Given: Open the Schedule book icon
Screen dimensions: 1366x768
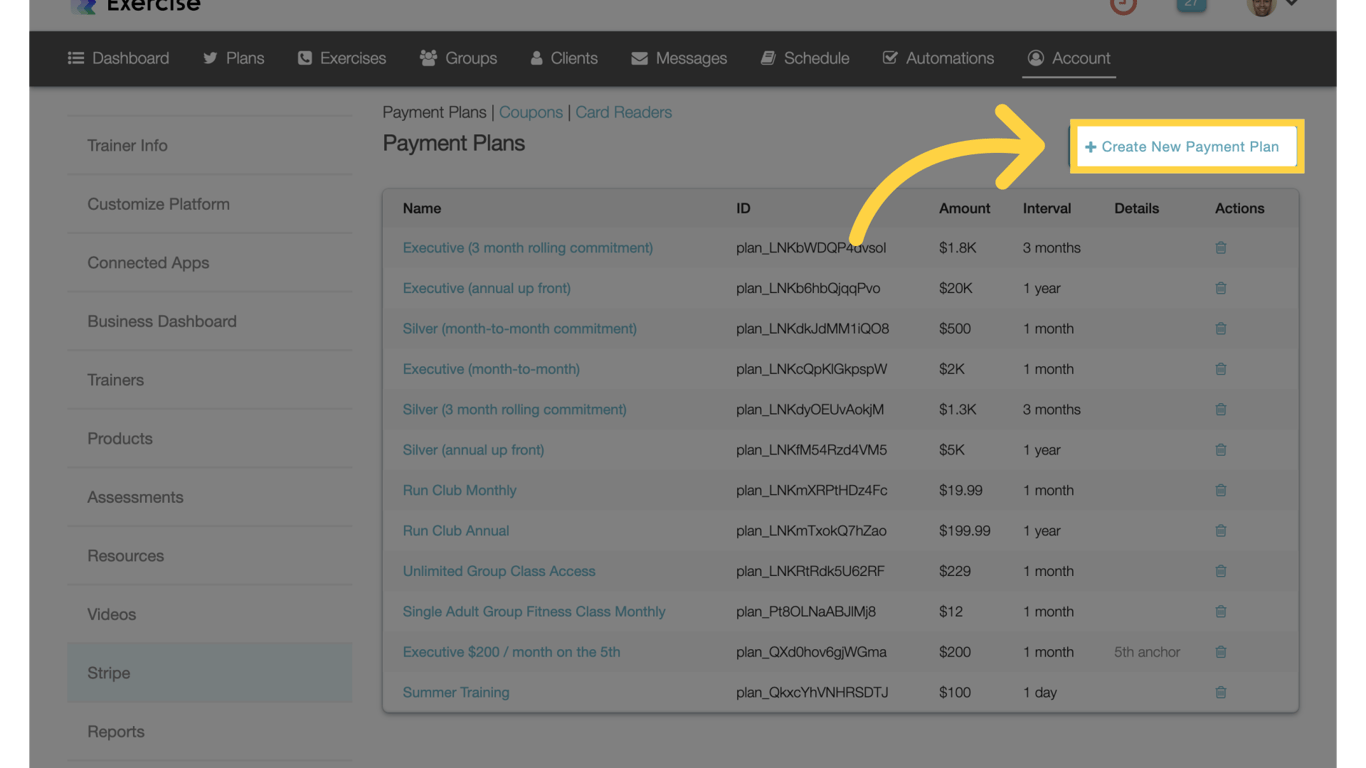Looking at the screenshot, I should click(x=766, y=58).
